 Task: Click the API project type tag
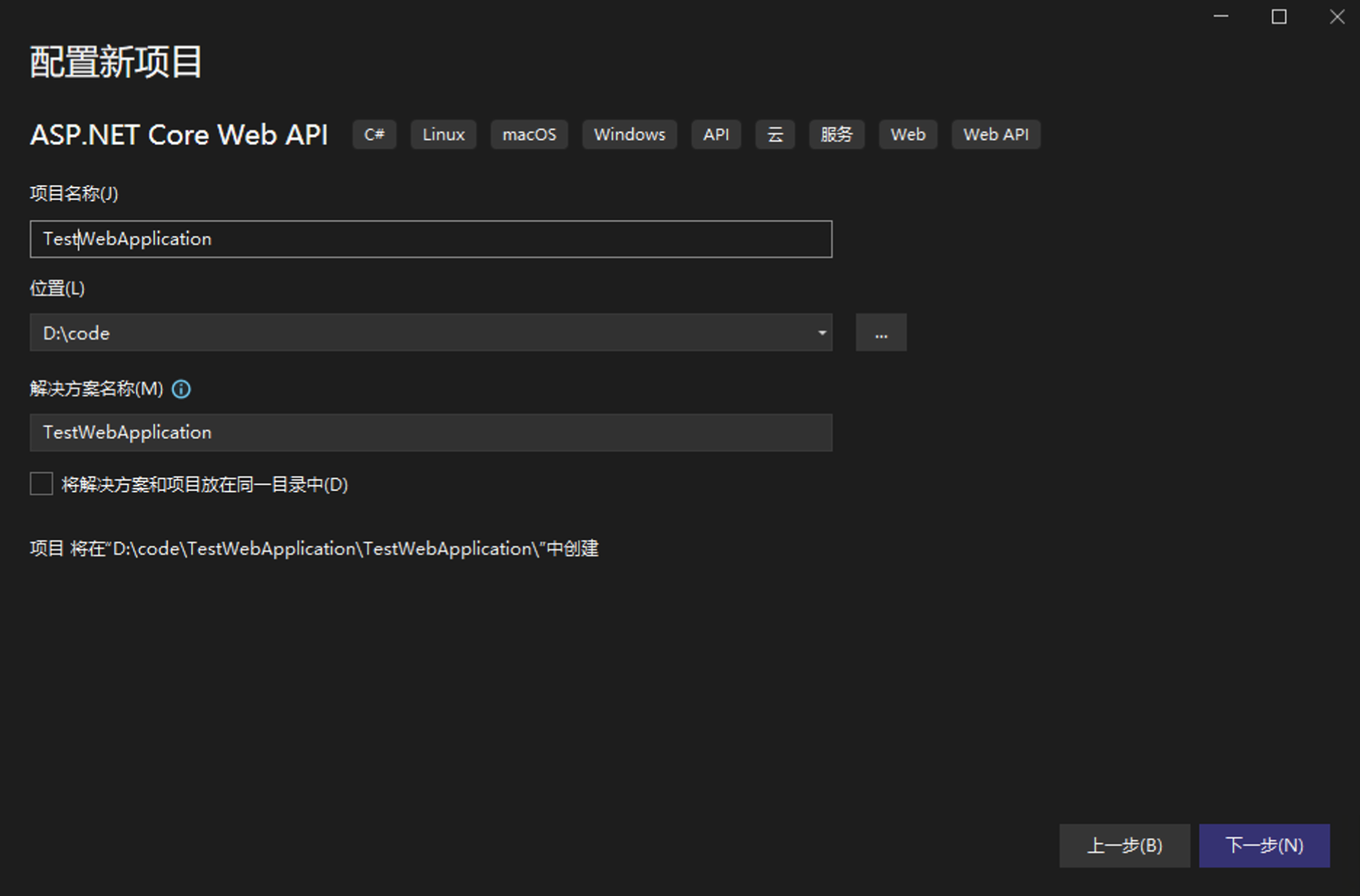[716, 134]
